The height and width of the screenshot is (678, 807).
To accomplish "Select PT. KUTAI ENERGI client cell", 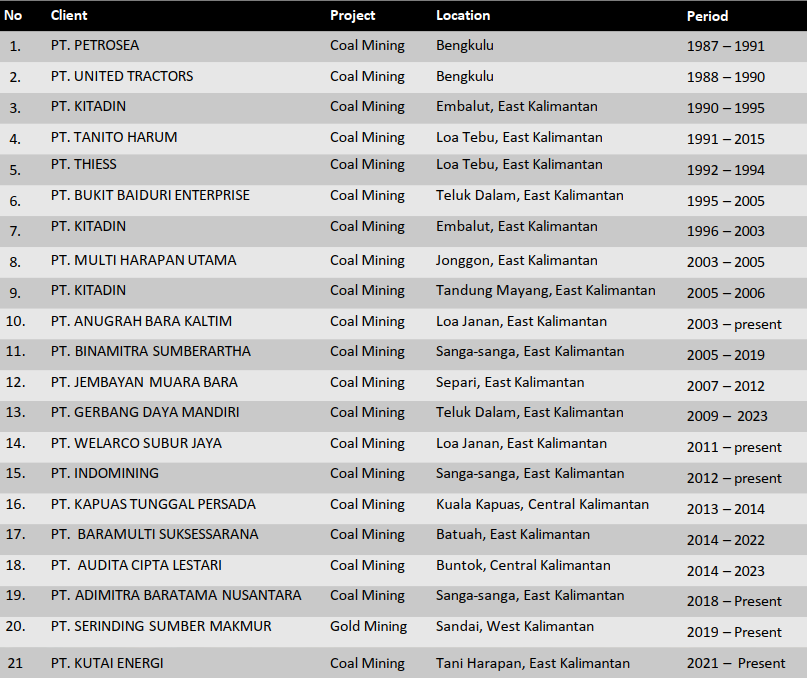I will click(107, 663).
